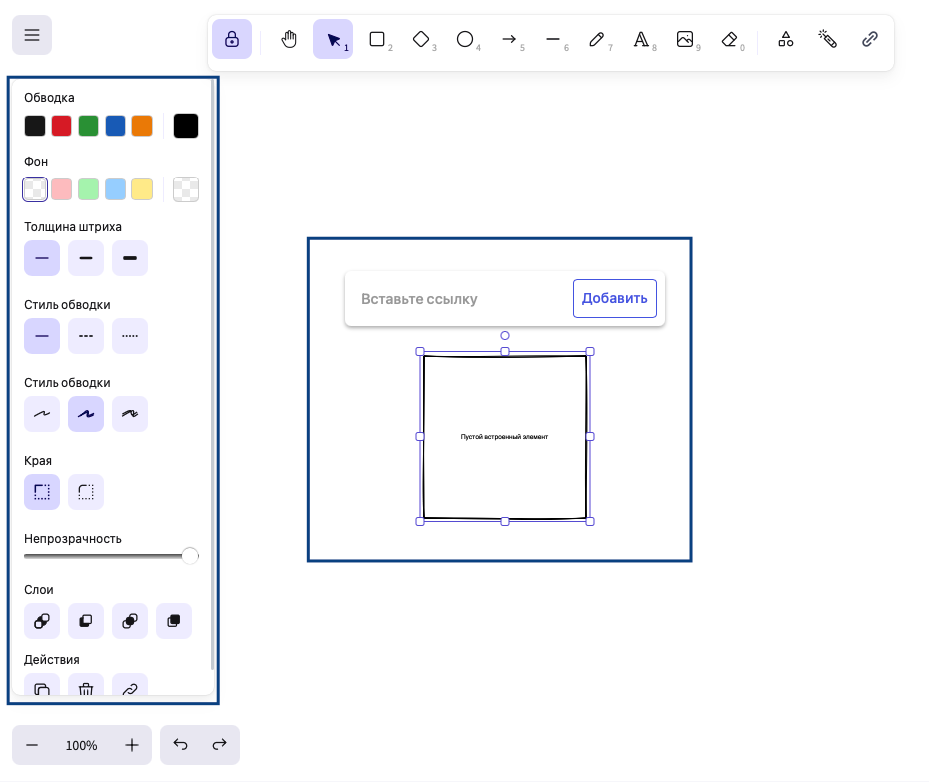Viewport: 929px width, 782px height.
Task: Pick the red stroke color swatch
Action: (x=62, y=126)
